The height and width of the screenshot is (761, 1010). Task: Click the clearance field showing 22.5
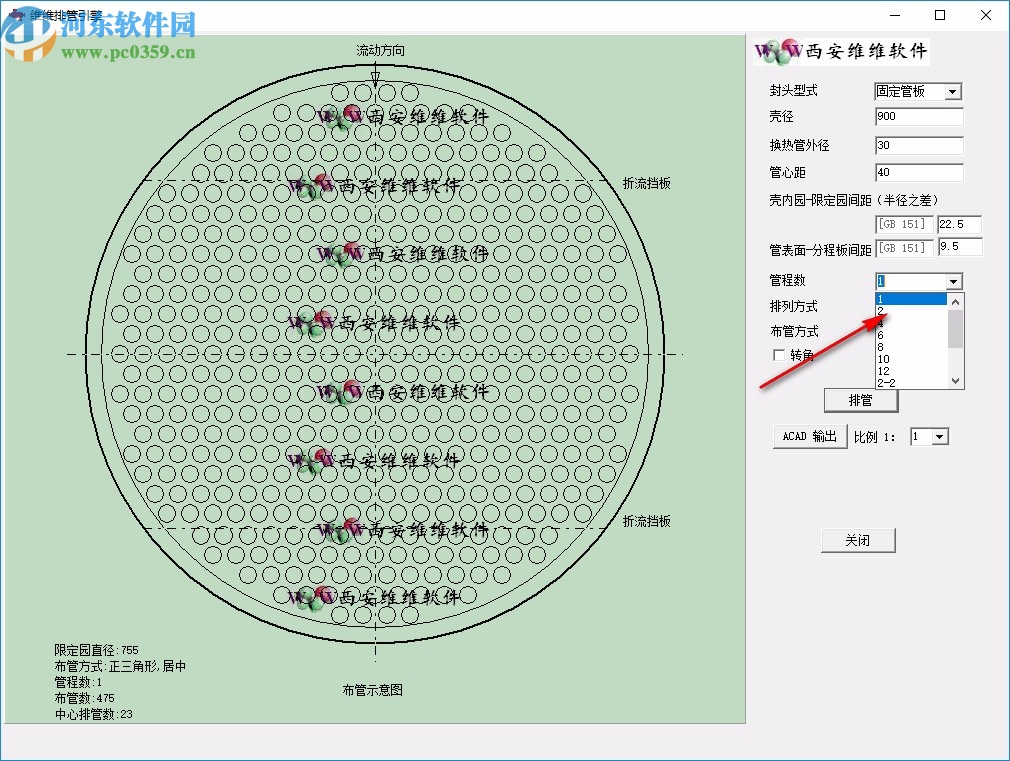pyautogui.click(x=958, y=224)
